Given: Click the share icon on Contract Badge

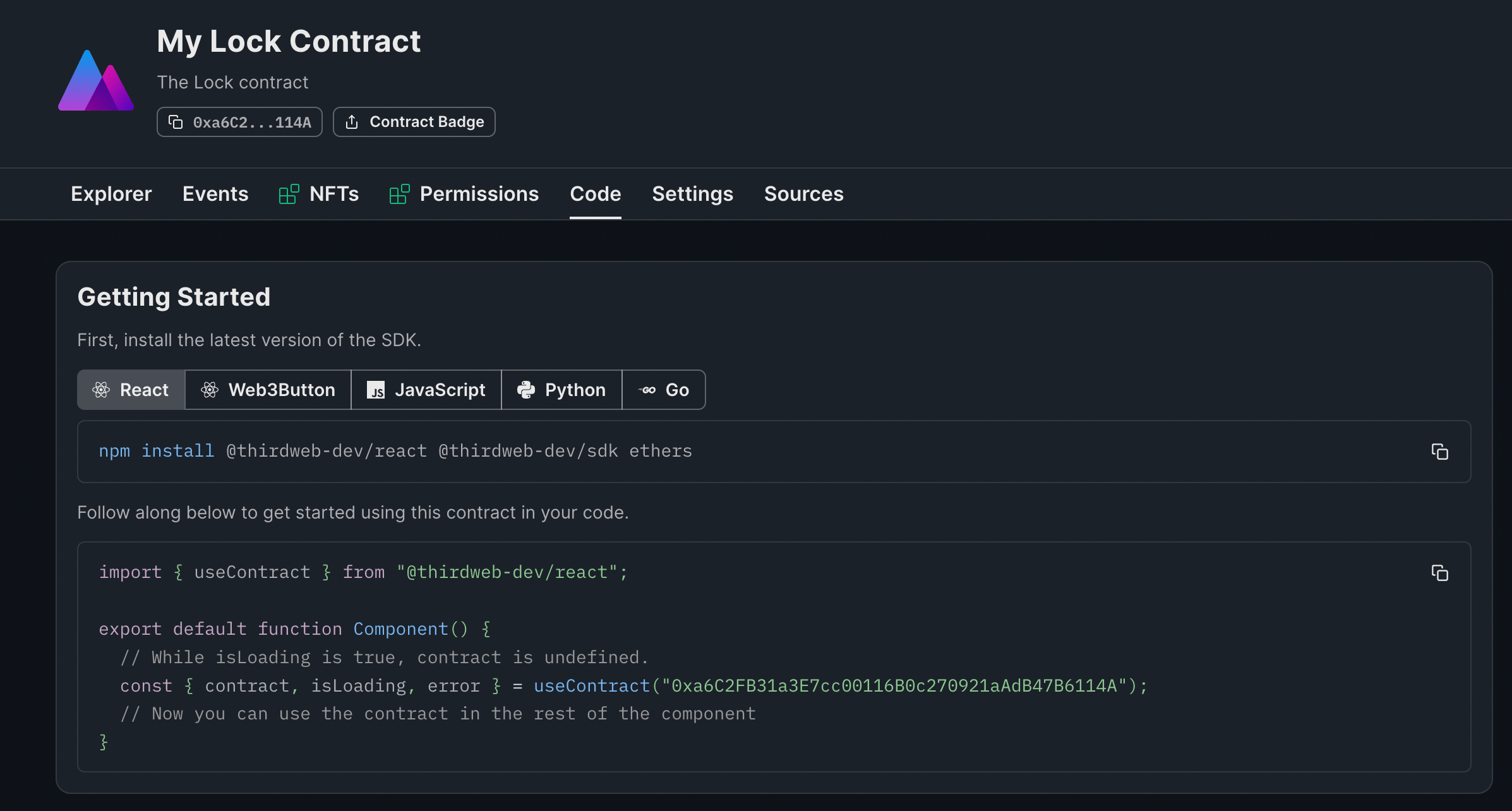Looking at the screenshot, I should coord(352,122).
